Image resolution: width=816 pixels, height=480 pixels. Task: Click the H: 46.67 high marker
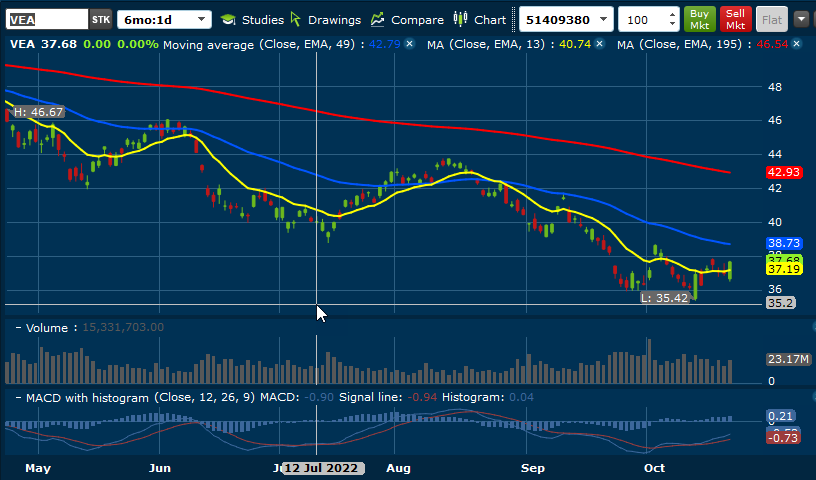point(38,112)
